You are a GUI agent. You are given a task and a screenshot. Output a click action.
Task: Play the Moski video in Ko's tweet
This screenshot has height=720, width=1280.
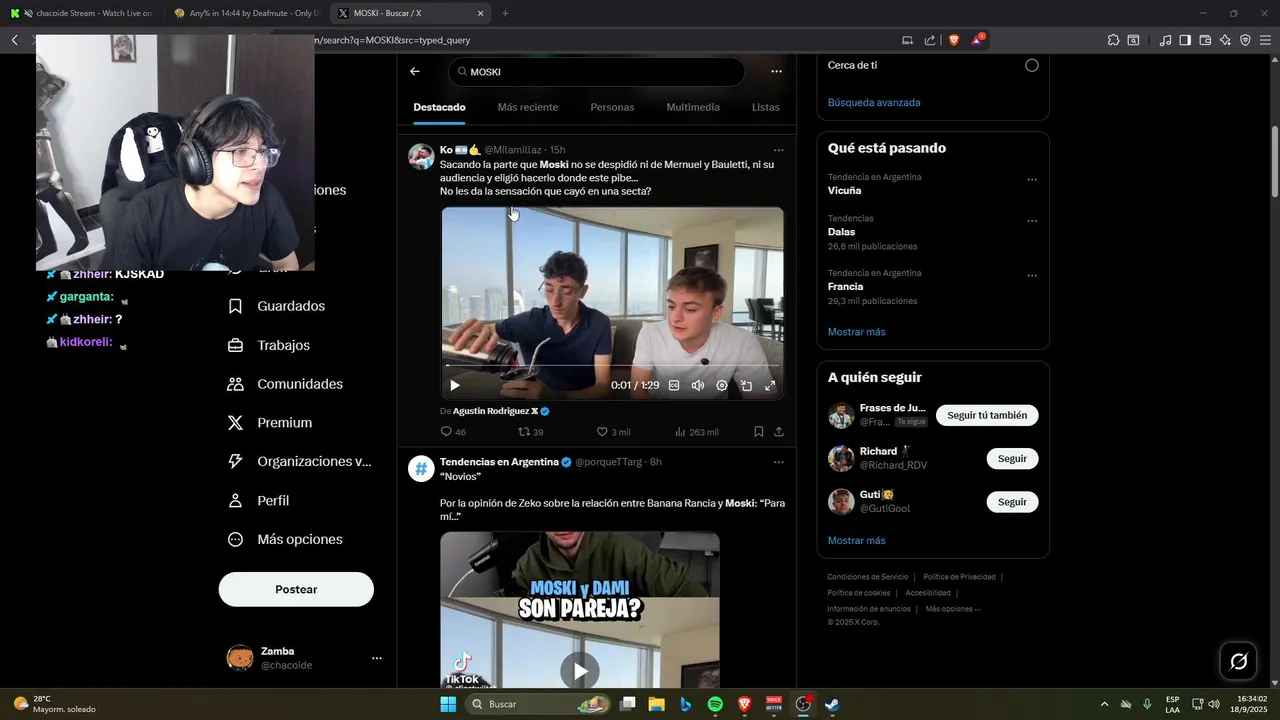[x=455, y=385]
